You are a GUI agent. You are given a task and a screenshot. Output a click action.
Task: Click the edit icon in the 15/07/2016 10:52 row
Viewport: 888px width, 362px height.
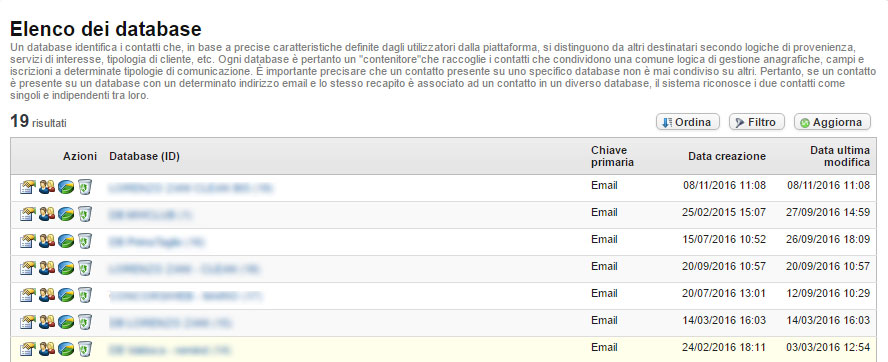tap(27, 241)
